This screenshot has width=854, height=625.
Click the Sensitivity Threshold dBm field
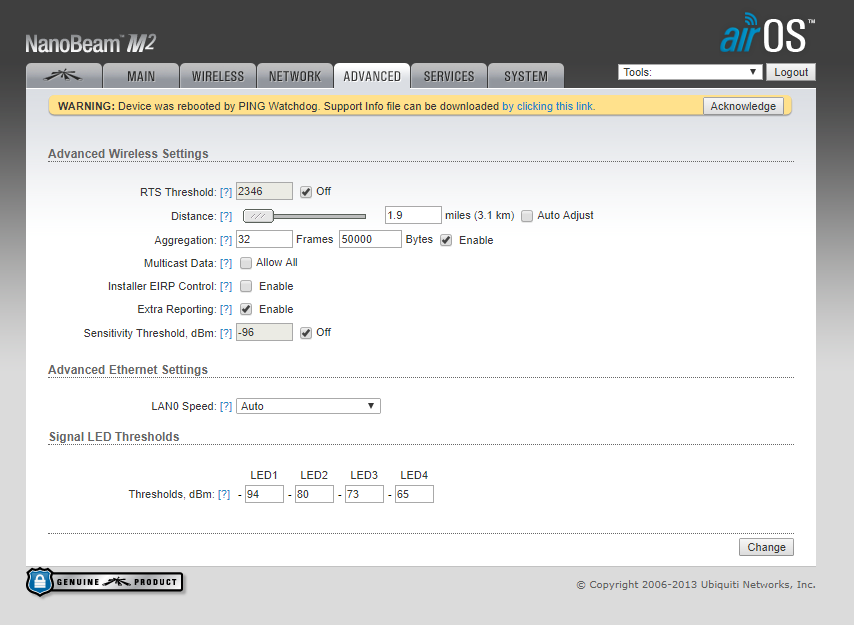pos(264,332)
